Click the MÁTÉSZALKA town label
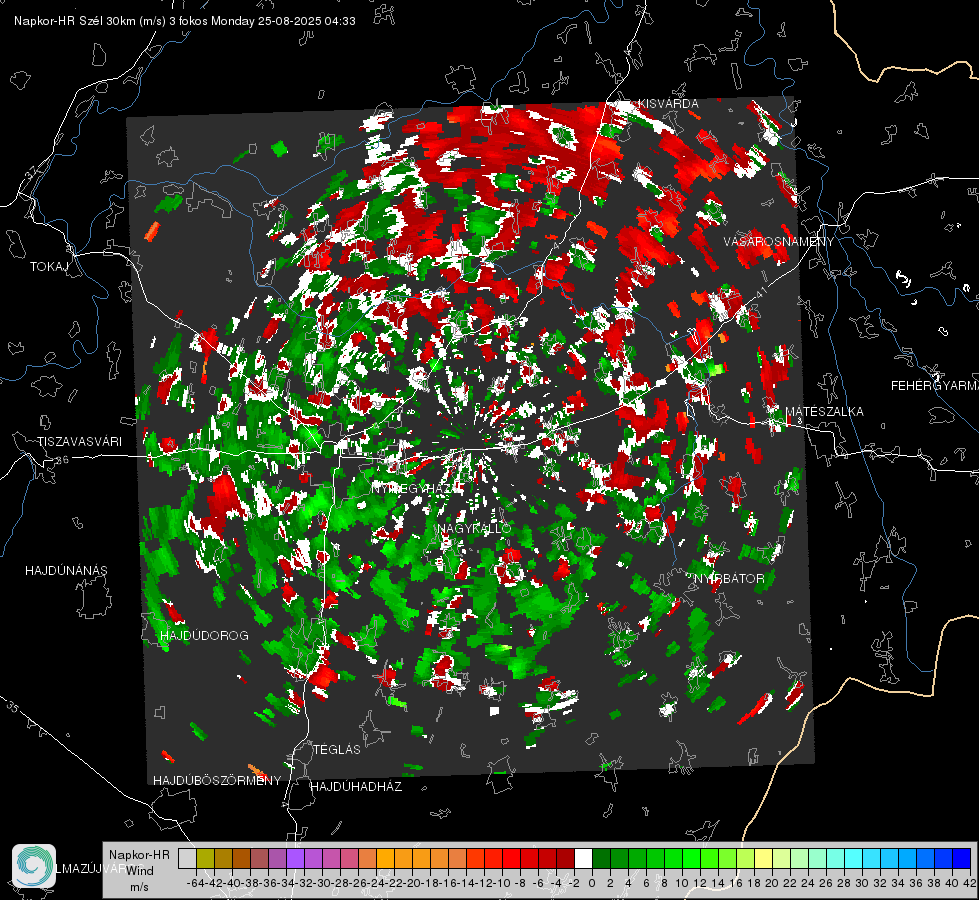 (x=824, y=411)
